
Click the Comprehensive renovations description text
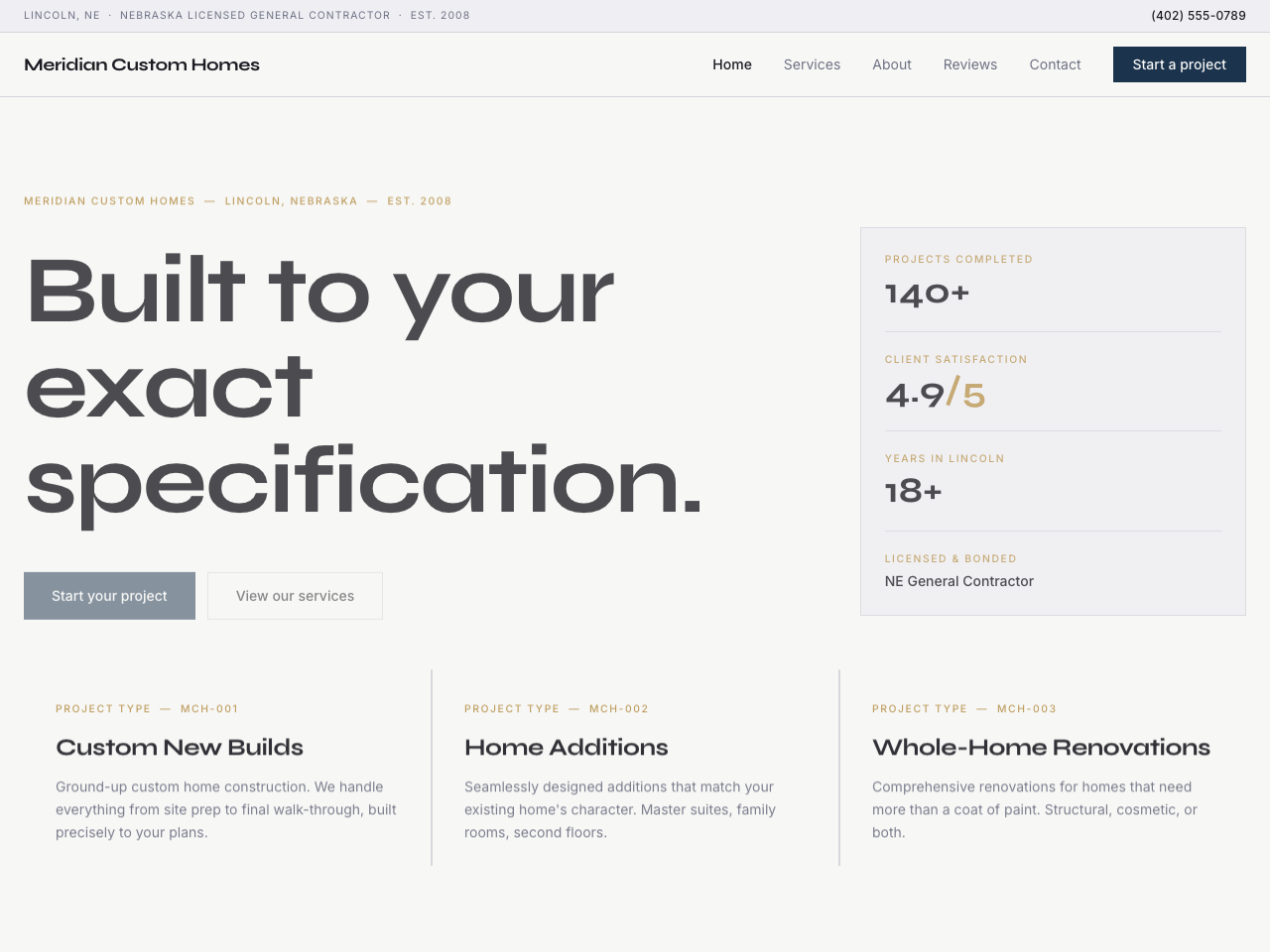(1035, 809)
